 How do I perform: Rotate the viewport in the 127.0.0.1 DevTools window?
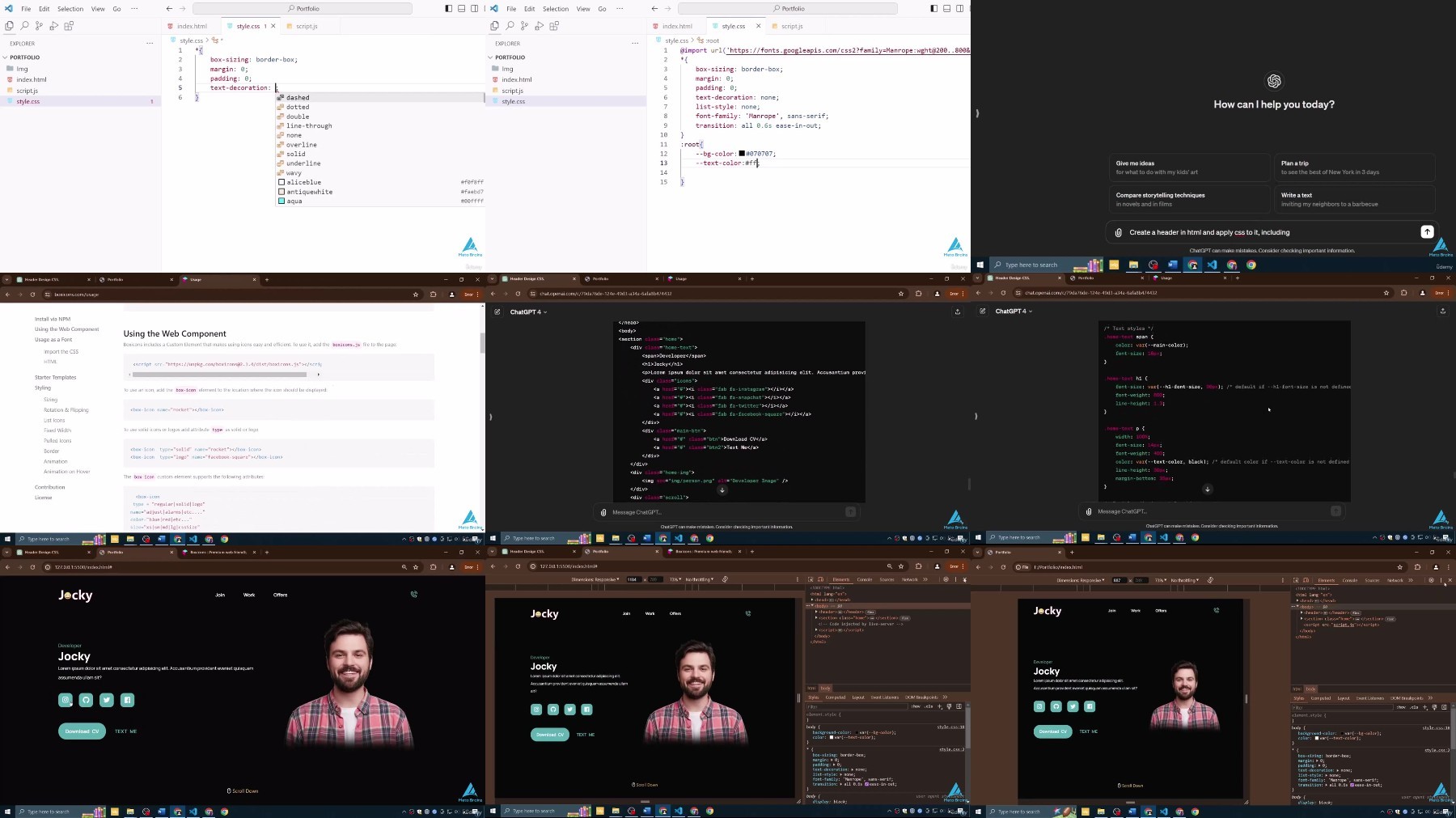click(x=725, y=579)
